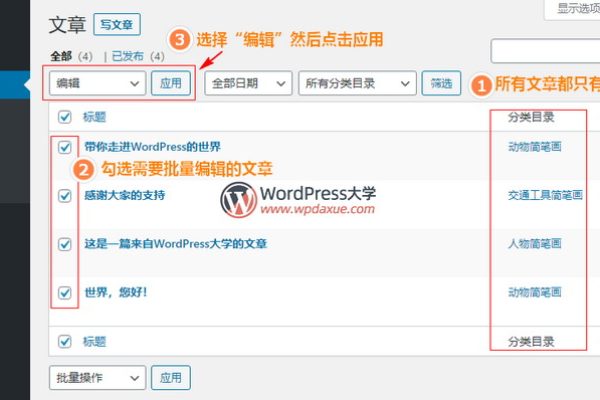Image resolution: width=600 pixels, height=400 pixels.
Task: Toggle checkbox for 世界，您好！ post
Action: coord(65,293)
